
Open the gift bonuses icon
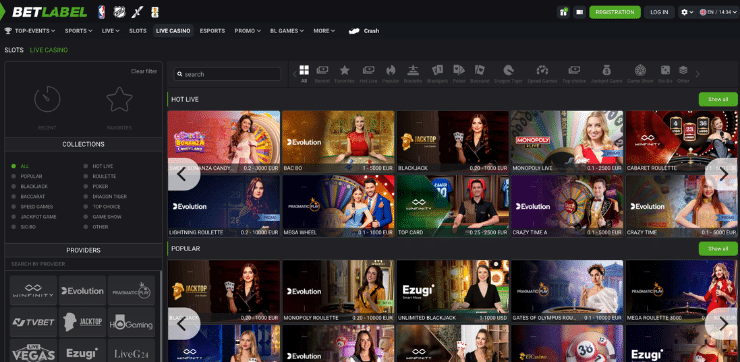(x=563, y=12)
